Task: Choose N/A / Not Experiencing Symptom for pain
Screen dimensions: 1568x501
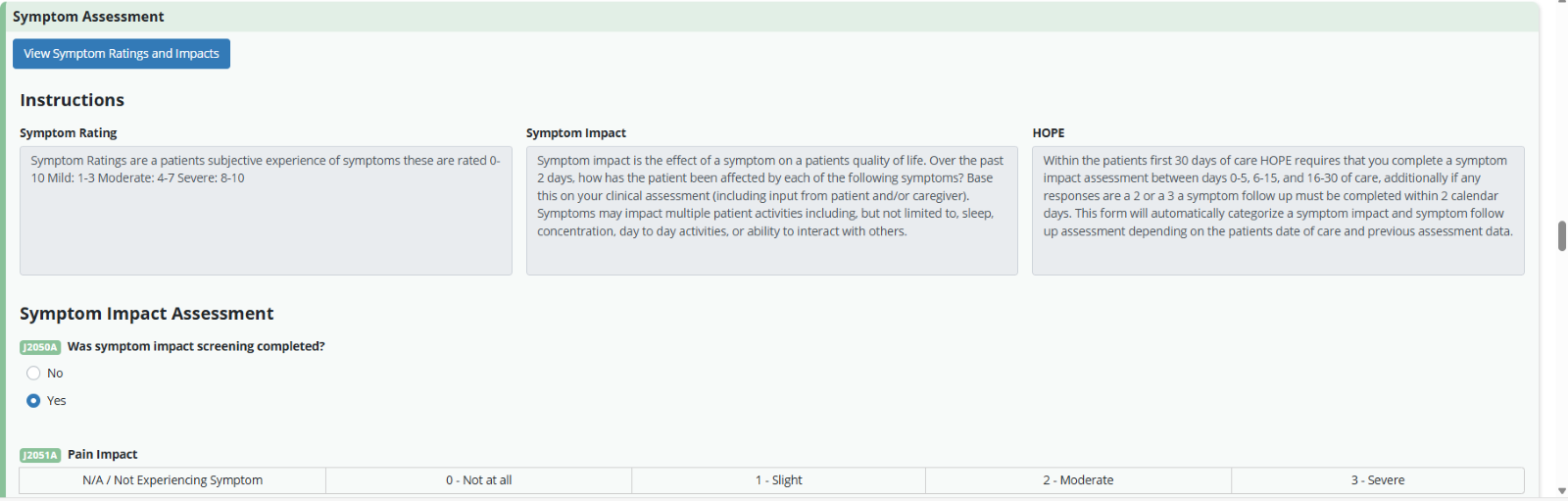Action: point(172,480)
